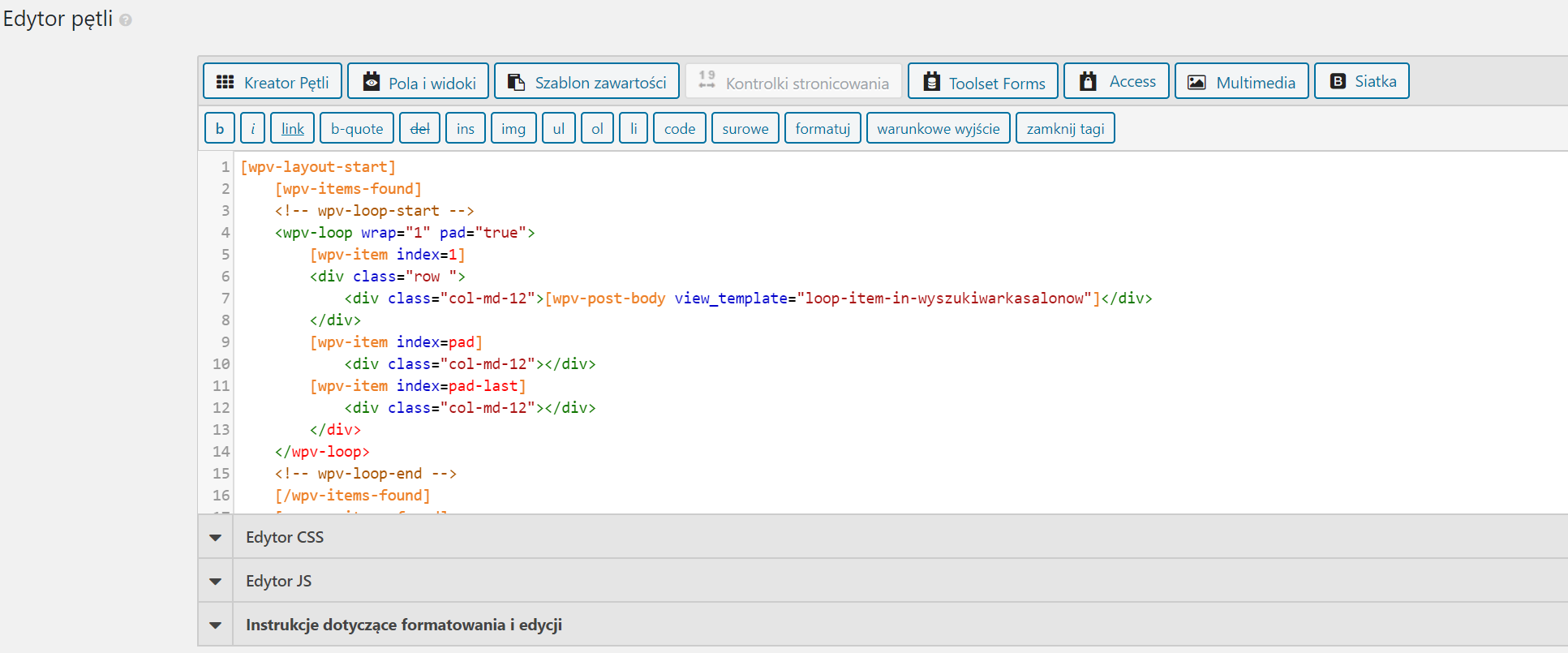The image size is (1568, 653).
Task: Click the Bootstrap B icon on Siatka
Action: coord(1338,81)
